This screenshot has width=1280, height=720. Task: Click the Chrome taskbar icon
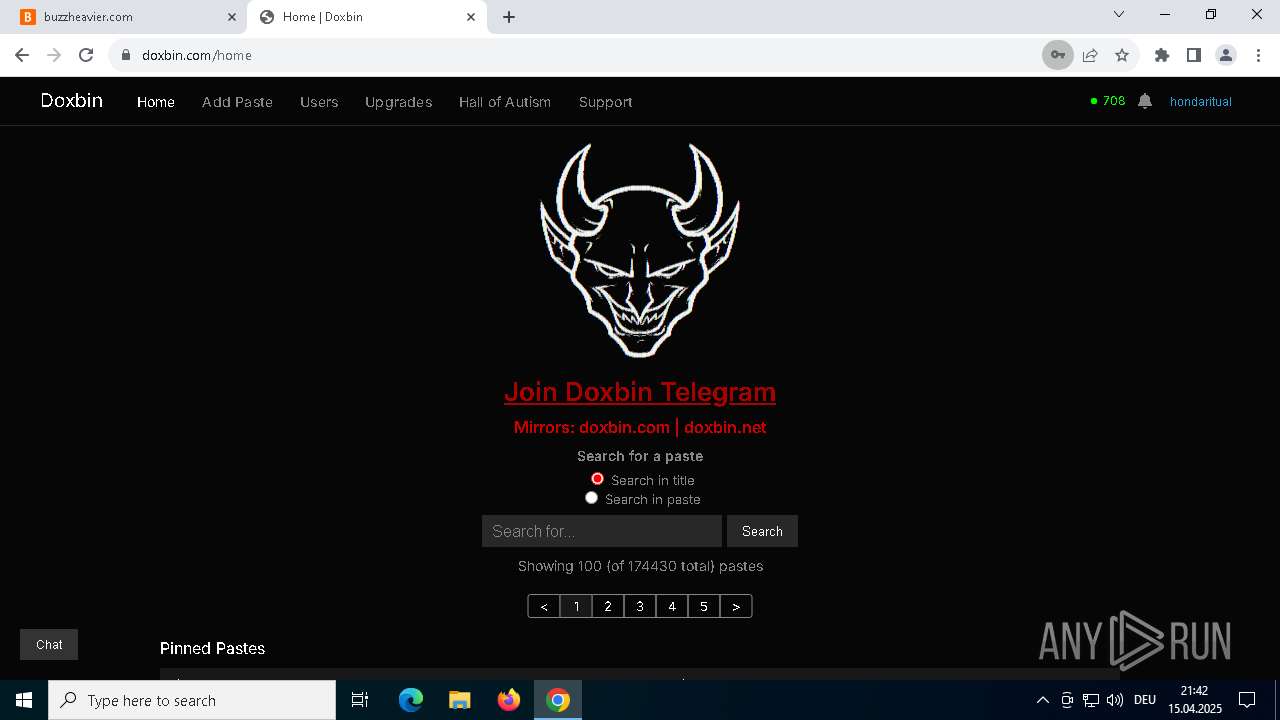[x=558, y=700]
